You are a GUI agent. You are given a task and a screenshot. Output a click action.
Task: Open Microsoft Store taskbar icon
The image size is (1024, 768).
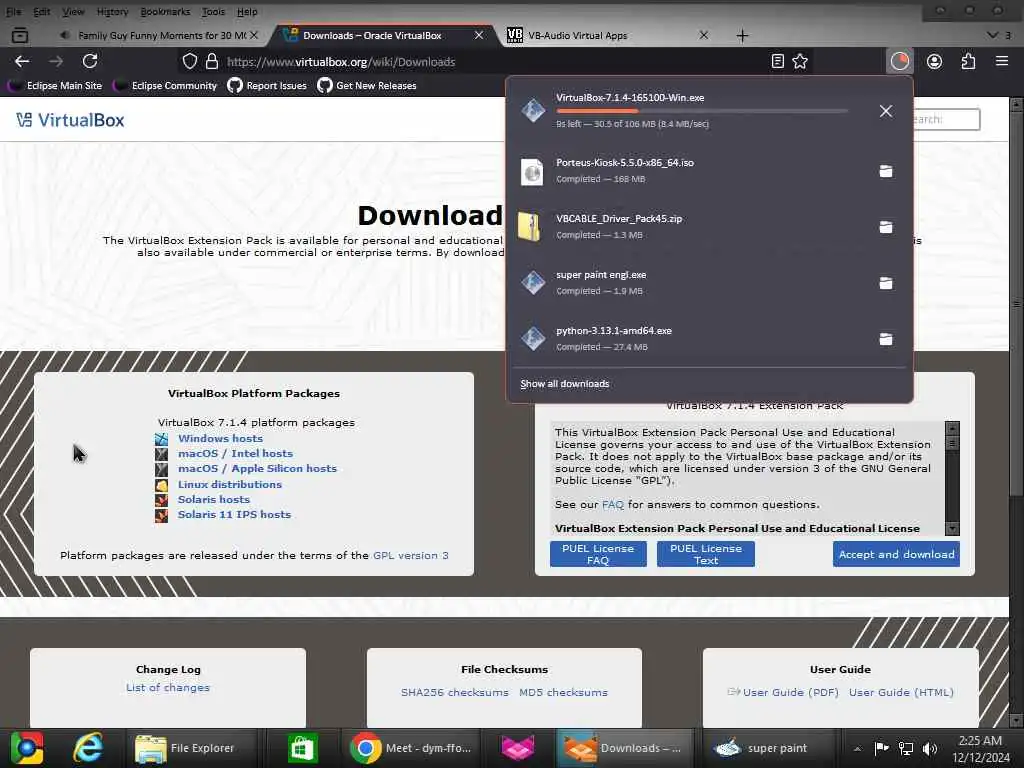302,748
